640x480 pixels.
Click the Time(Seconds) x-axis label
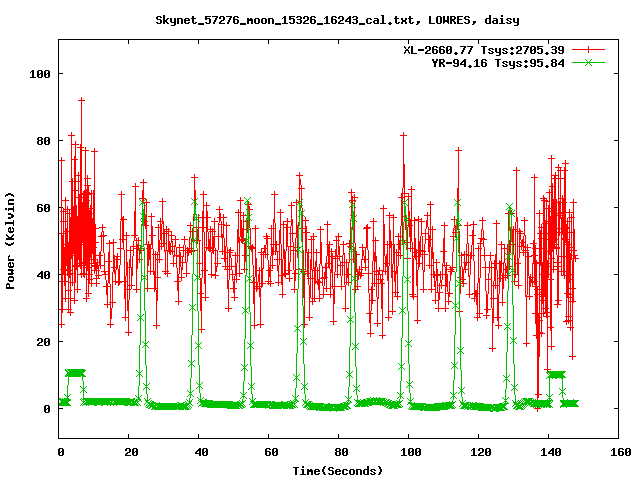click(338, 471)
